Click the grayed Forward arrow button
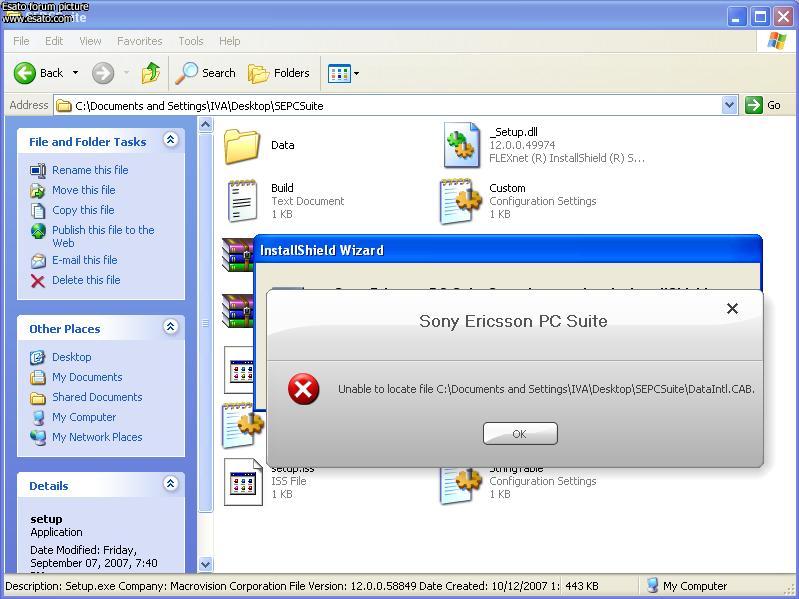Image resolution: width=799 pixels, height=599 pixels. (103, 73)
